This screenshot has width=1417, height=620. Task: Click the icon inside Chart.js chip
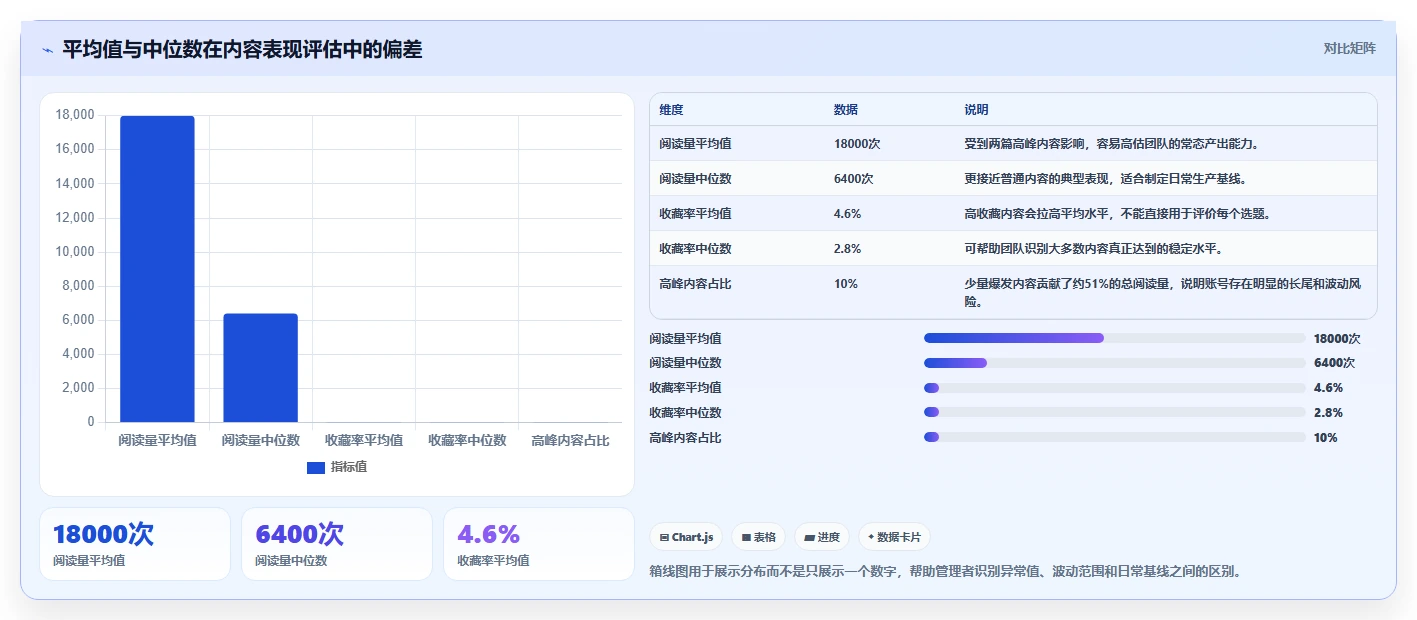pyautogui.click(x=664, y=538)
